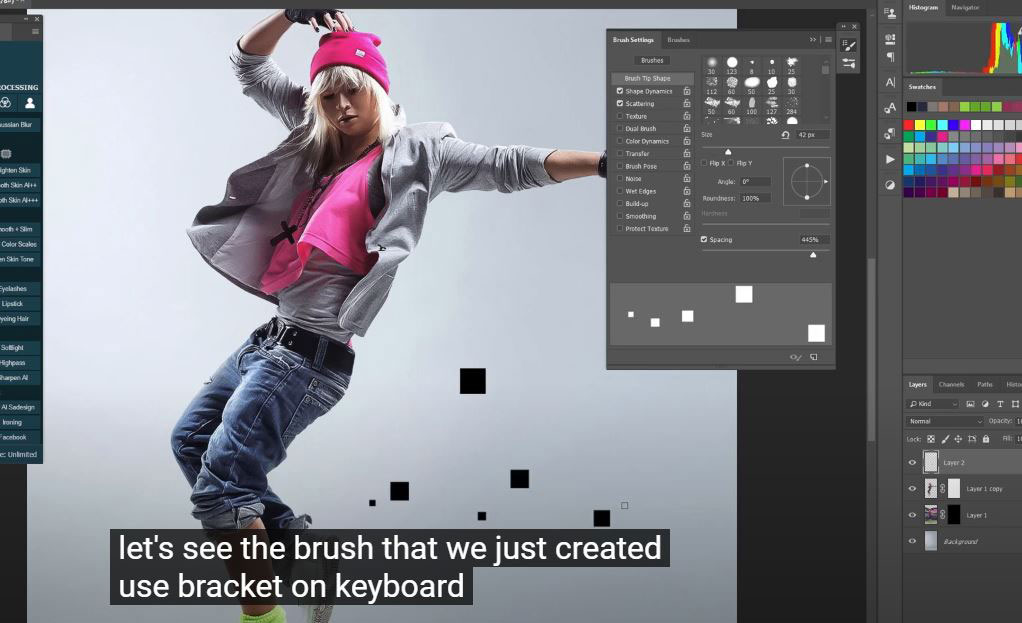Switch to the Navigator tab
Screen dimensions: 1022x623
point(965,8)
